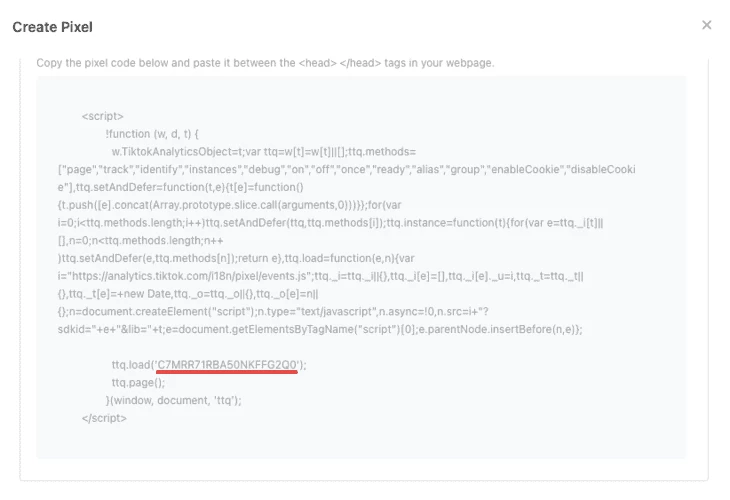The width and height of the screenshot is (730, 500).
Task: Click the document.createElement("script") line
Action: (273, 311)
